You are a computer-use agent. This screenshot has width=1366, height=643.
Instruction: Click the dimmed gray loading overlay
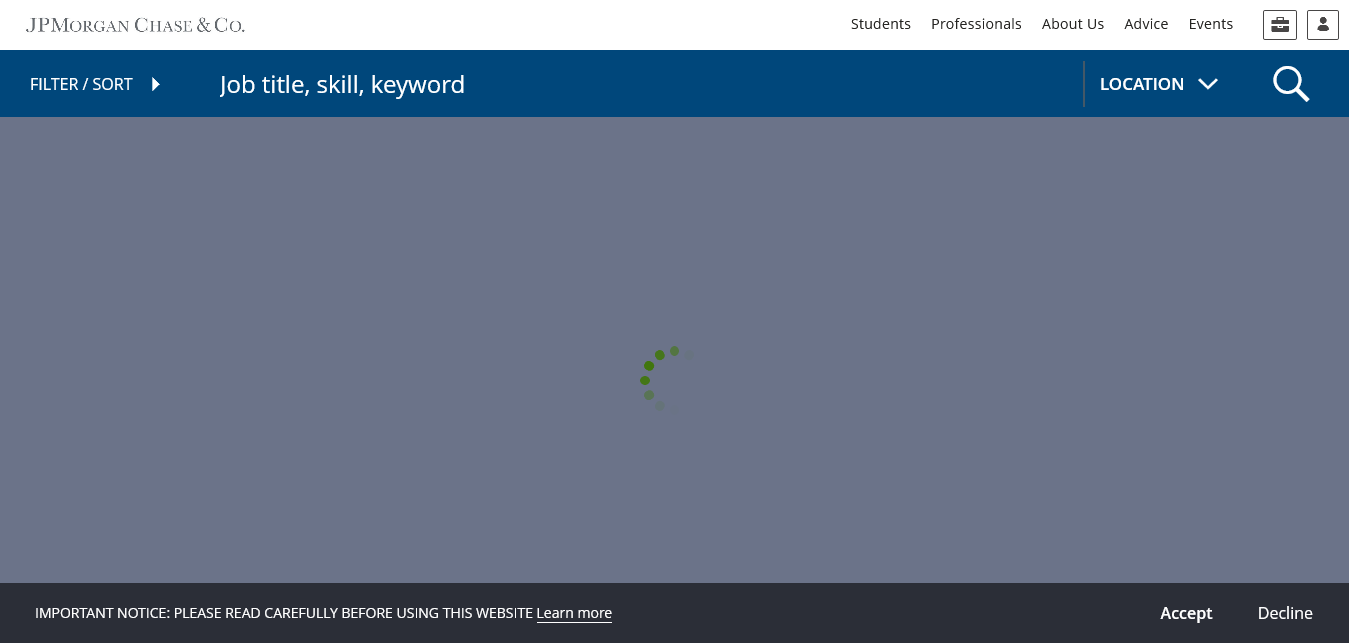[x=300, y=300]
